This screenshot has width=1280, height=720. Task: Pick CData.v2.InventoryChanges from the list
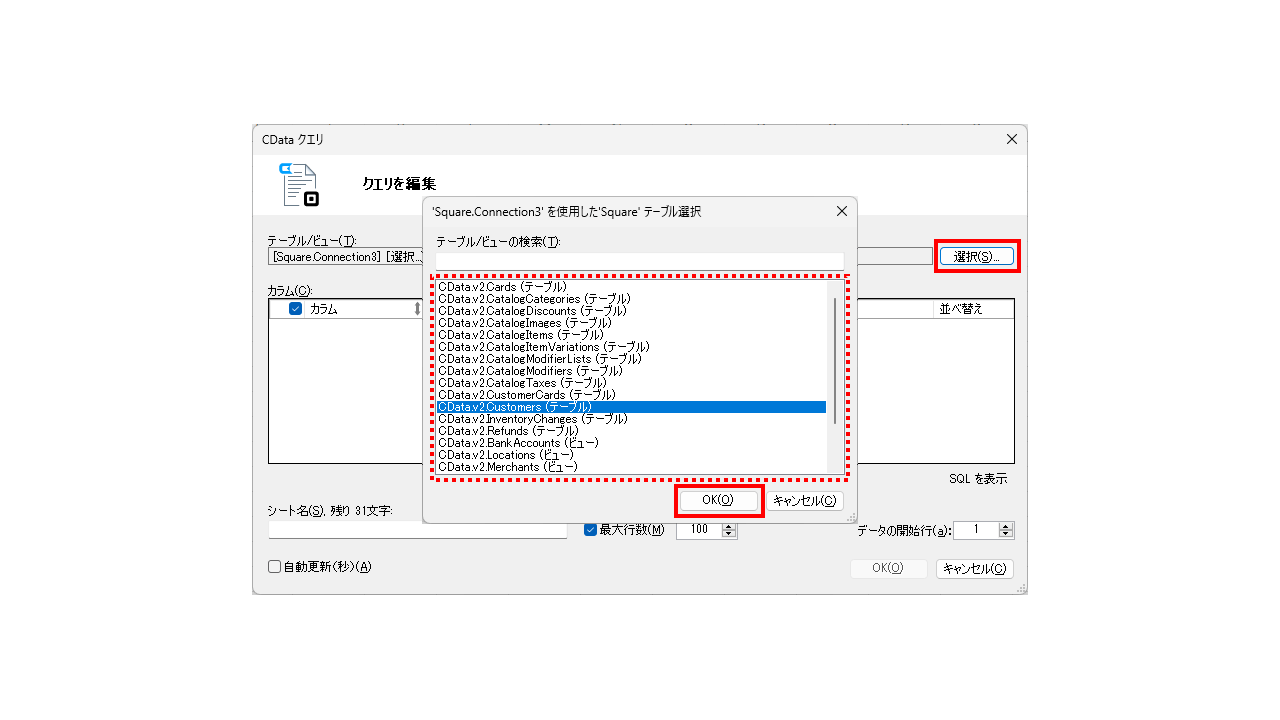631,419
